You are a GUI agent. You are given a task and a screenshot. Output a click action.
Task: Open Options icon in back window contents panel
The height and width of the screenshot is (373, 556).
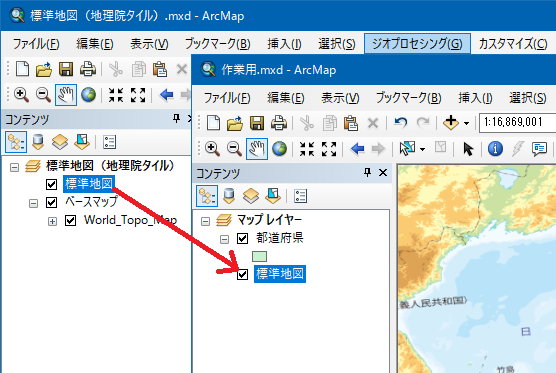click(x=109, y=142)
